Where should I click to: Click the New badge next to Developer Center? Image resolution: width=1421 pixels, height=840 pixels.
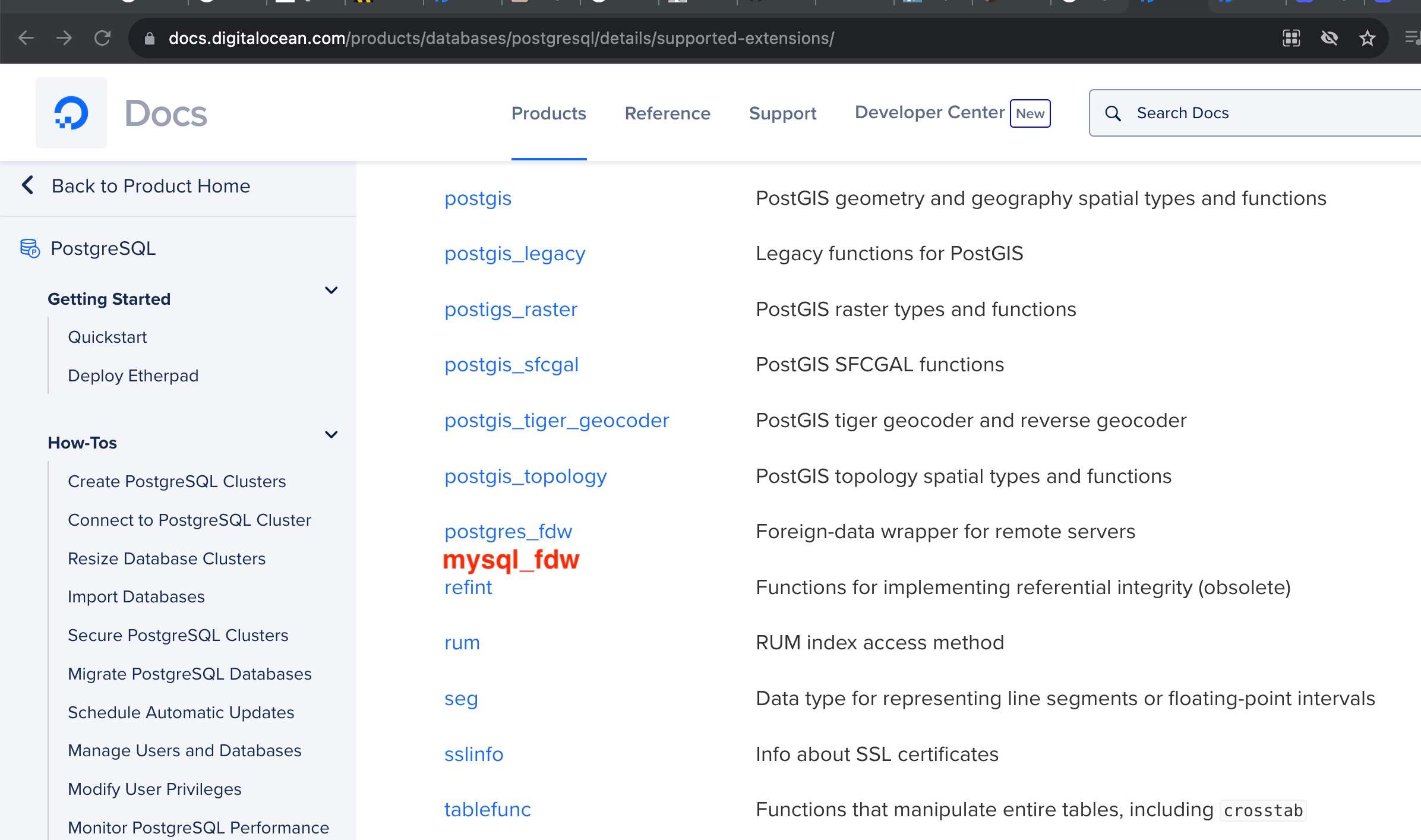[1030, 113]
